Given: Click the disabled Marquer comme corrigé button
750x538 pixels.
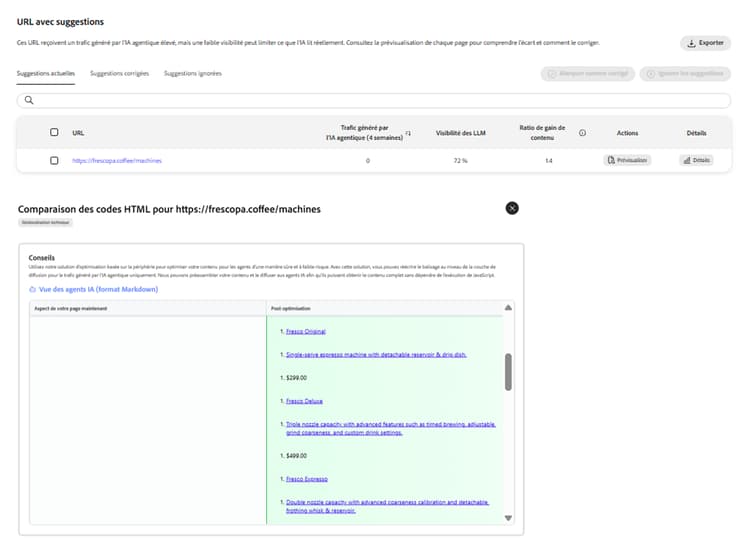Looking at the screenshot, I should click(588, 74).
